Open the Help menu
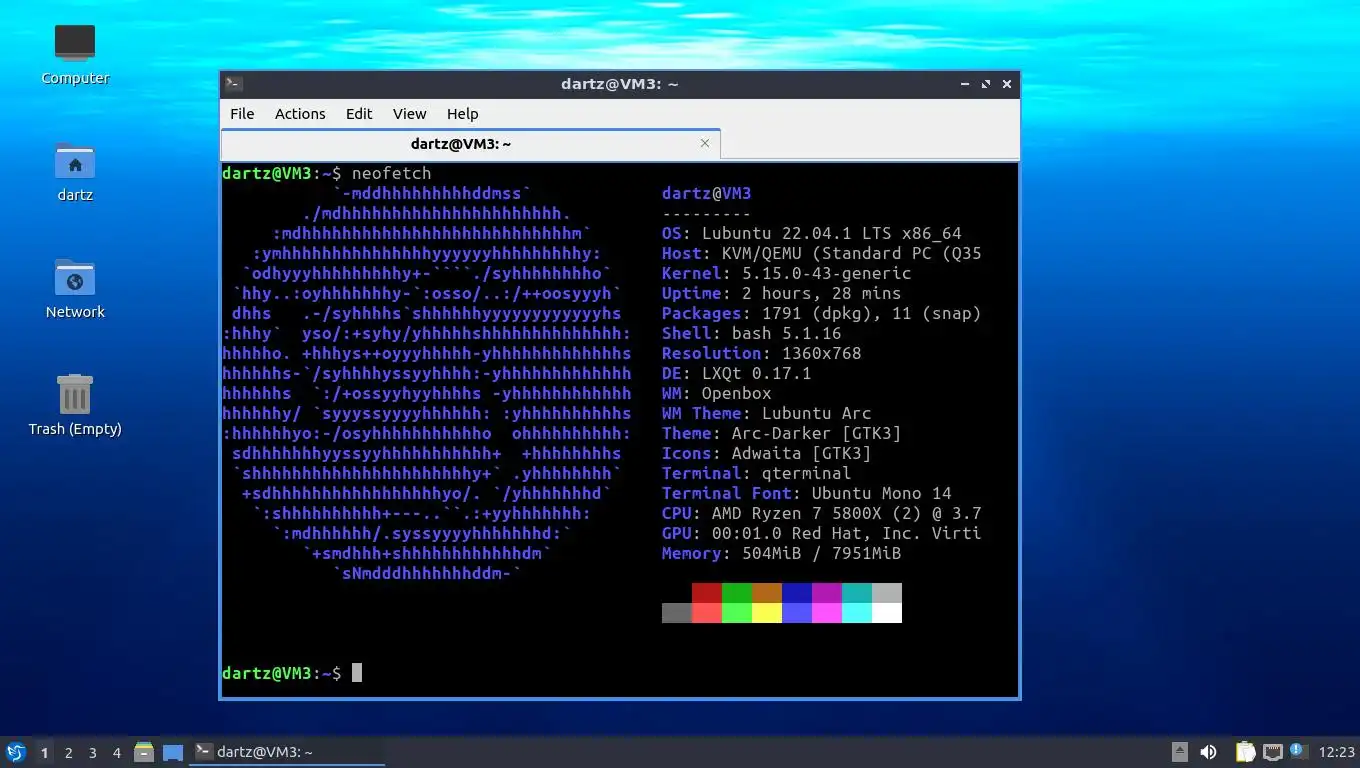This screenshot has height=768, width=1360. (x=462, y=114)
